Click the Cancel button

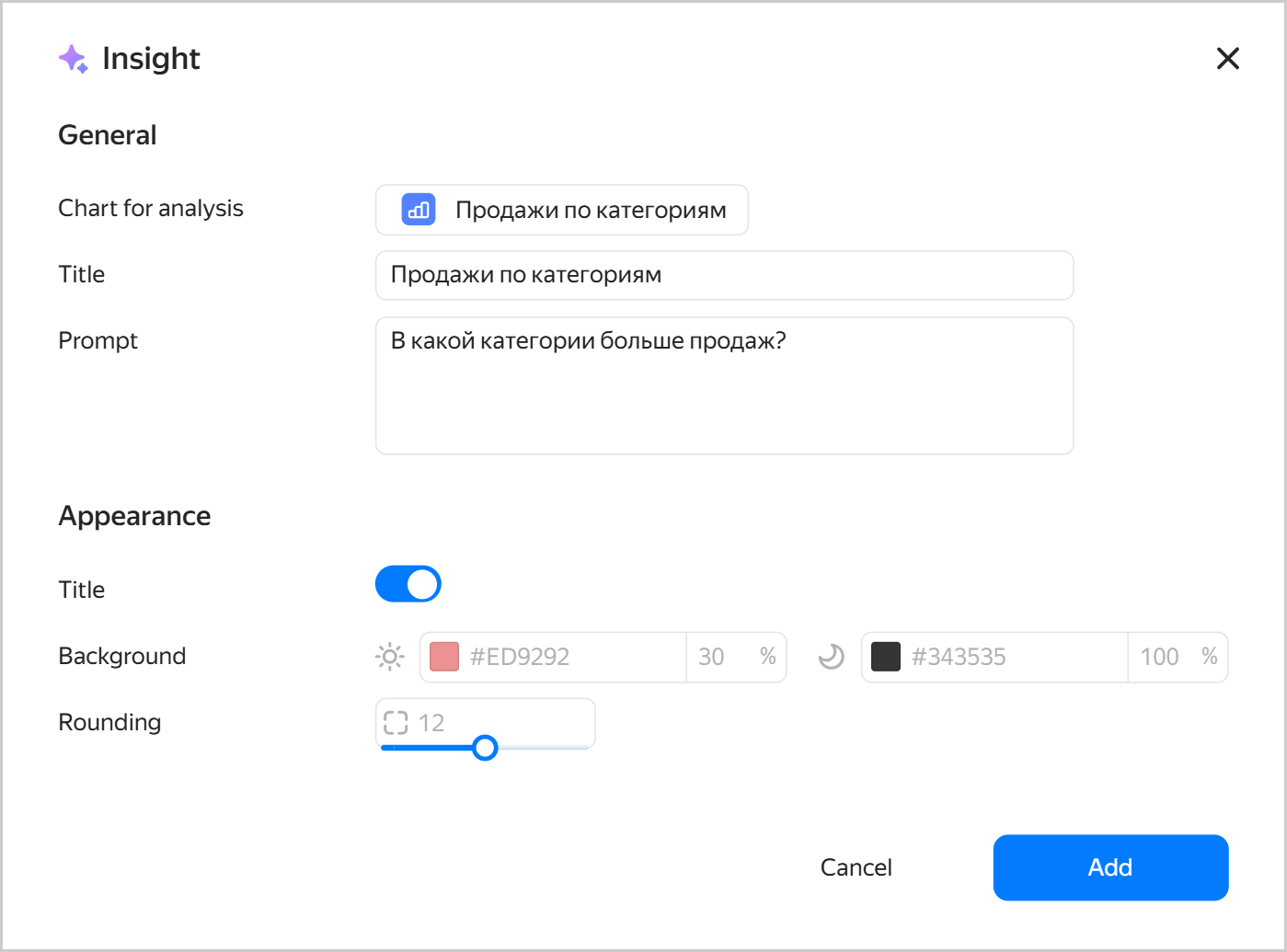[856, 867]
